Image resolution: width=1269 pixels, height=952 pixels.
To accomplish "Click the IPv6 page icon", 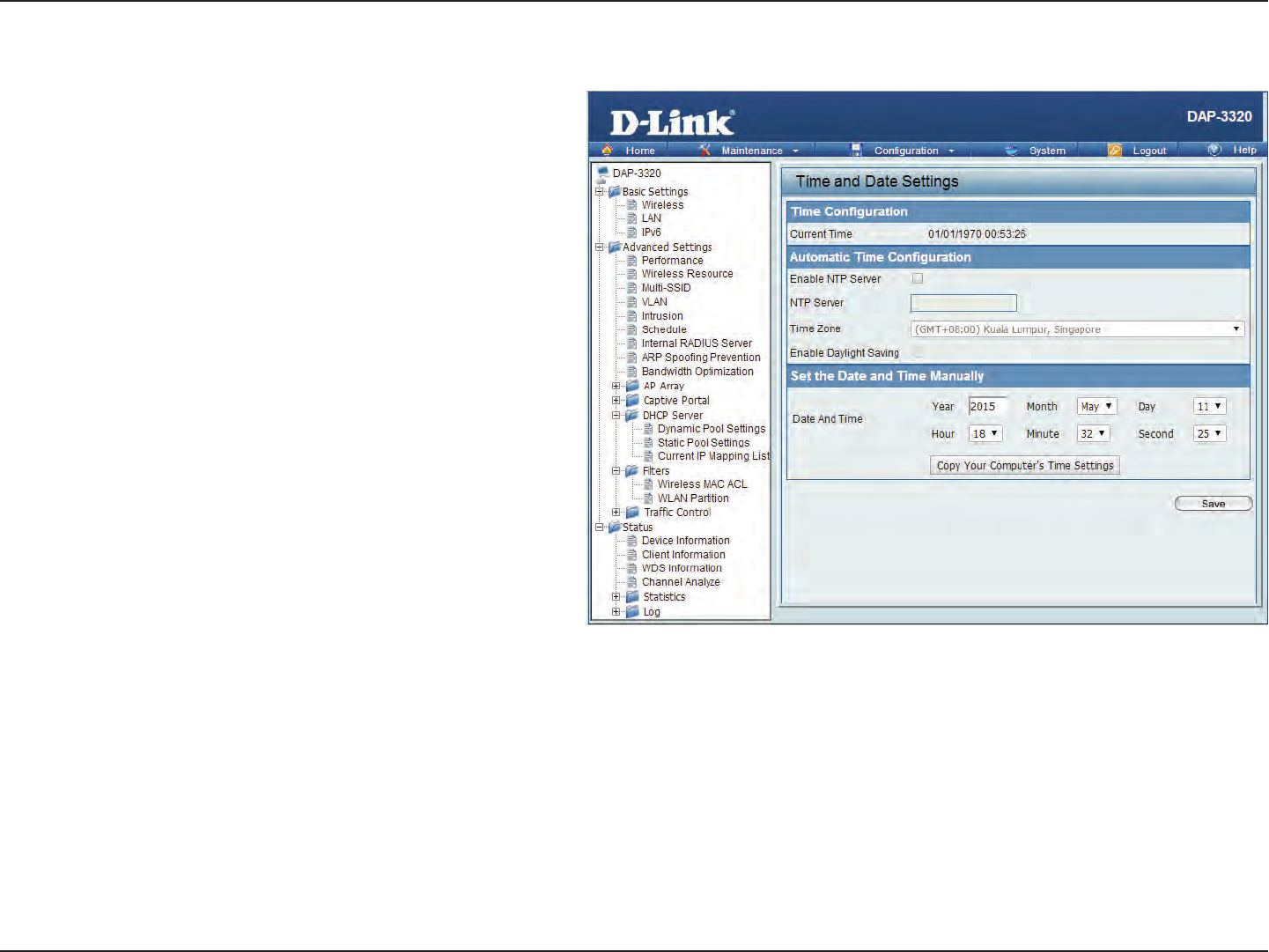I will tap(631, 232).
